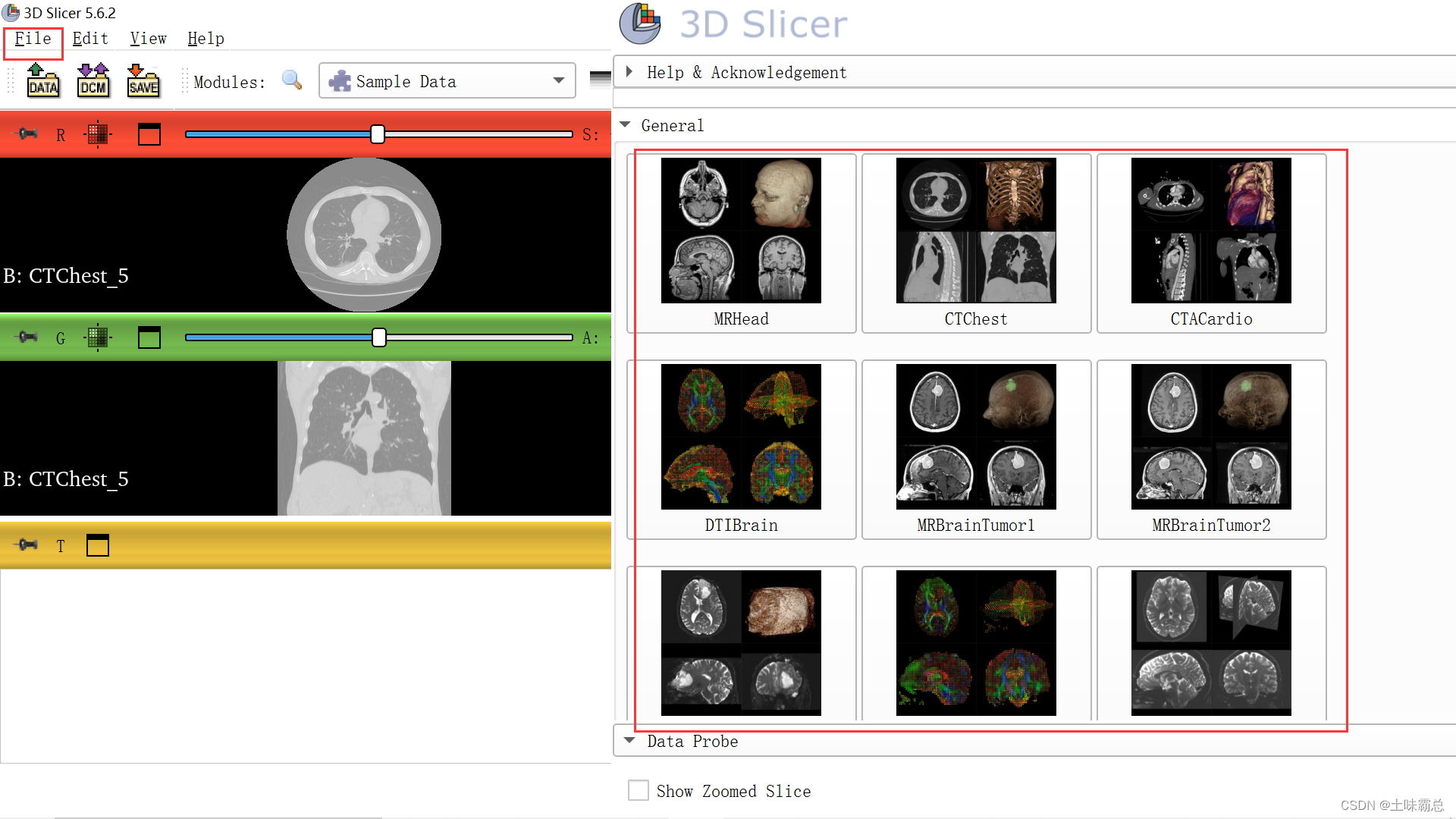Maximize the yellow table view icon
Screen dimensions: 1456x819
coord(98,545)
